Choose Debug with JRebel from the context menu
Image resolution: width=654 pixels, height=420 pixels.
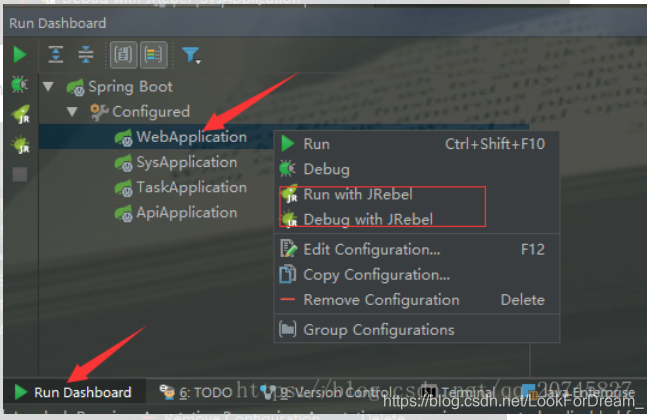[416, 219]
